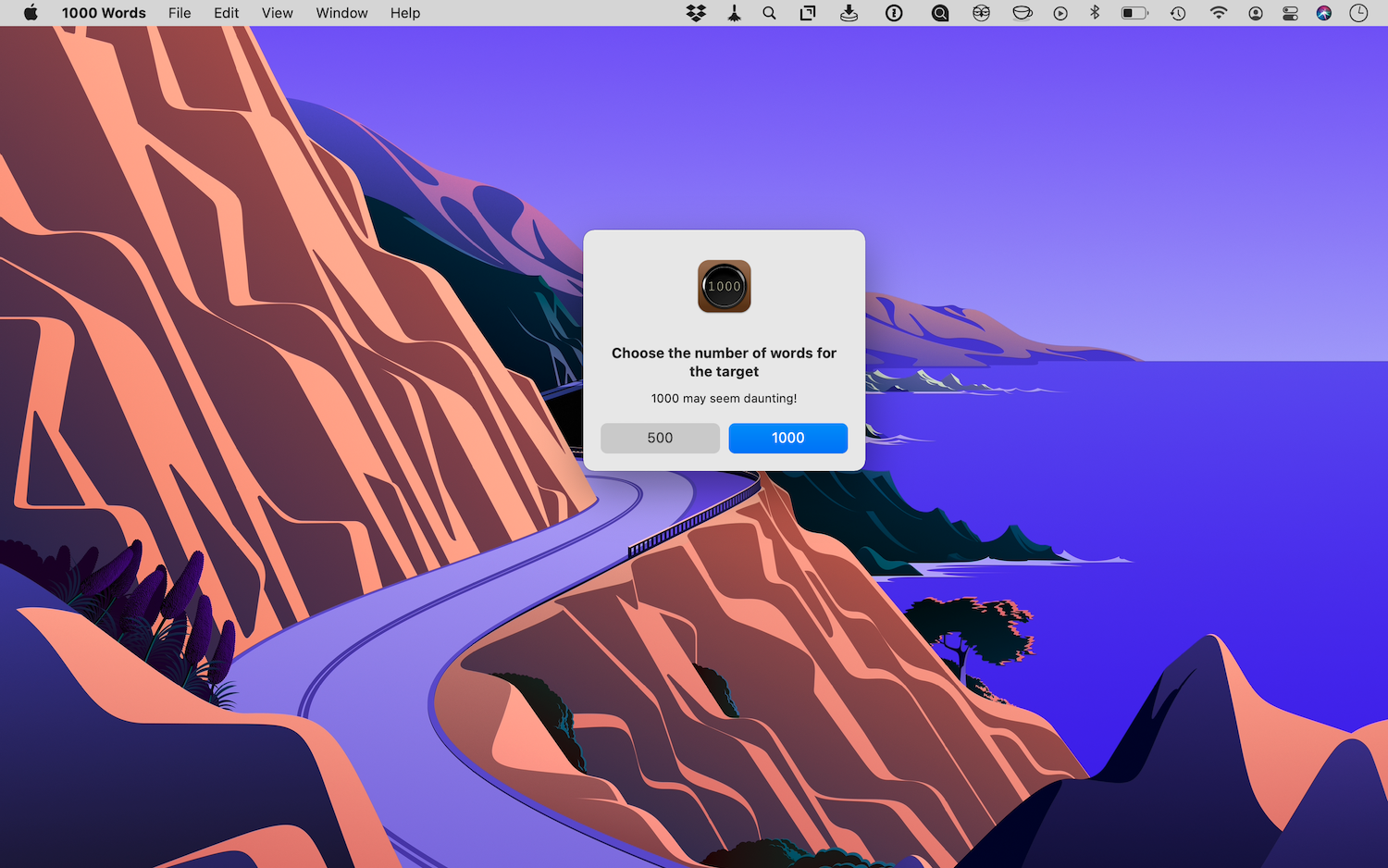The height and width of the screenshot is (868, 1388).
Task: Launch Siri from the menu bar
Action: click(x=1324, y=13)
